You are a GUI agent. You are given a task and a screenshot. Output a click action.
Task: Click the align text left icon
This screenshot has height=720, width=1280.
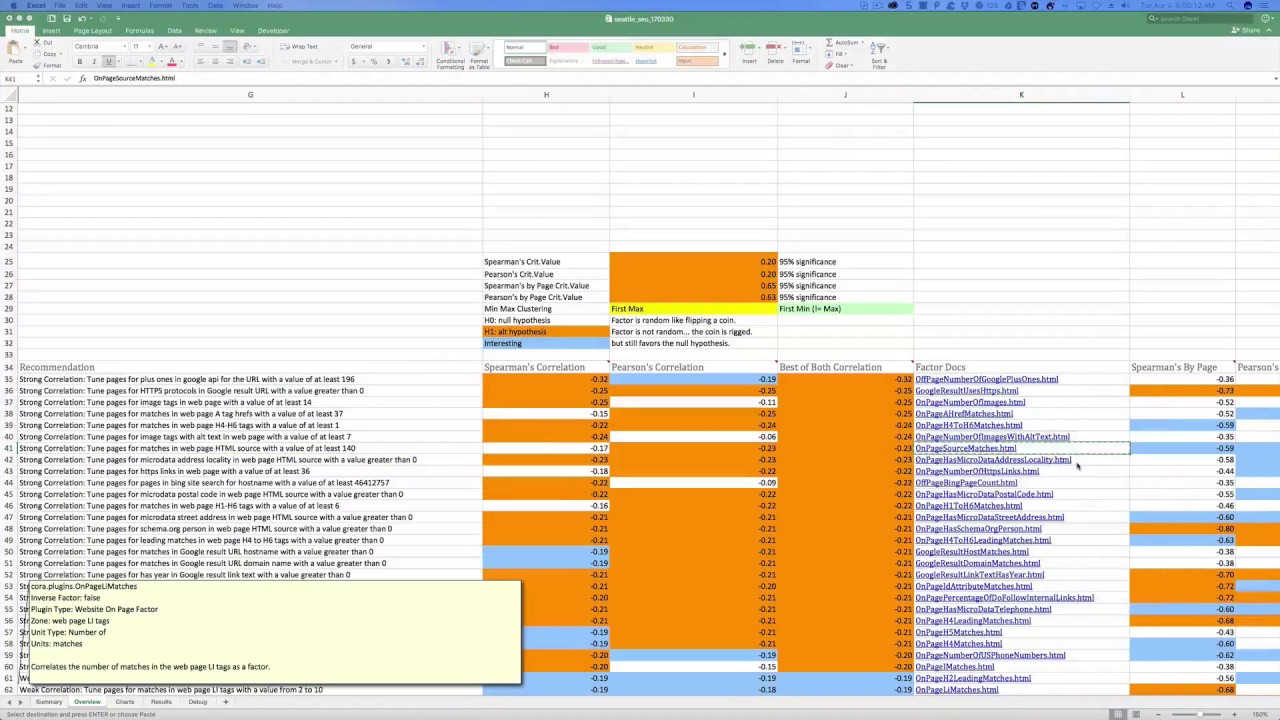coord(200,62)
